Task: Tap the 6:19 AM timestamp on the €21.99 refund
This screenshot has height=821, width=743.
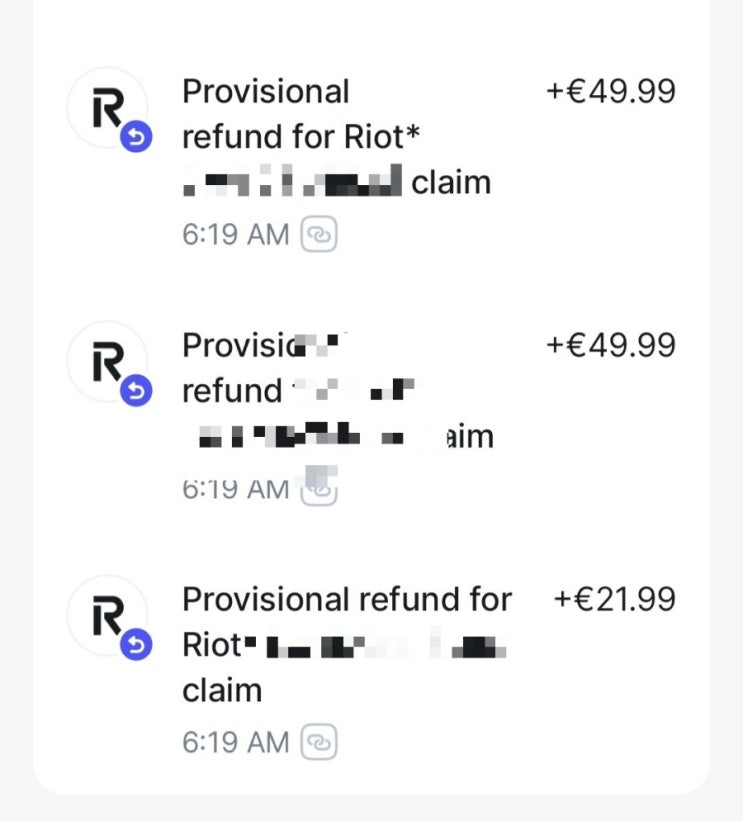Action: 236,743
